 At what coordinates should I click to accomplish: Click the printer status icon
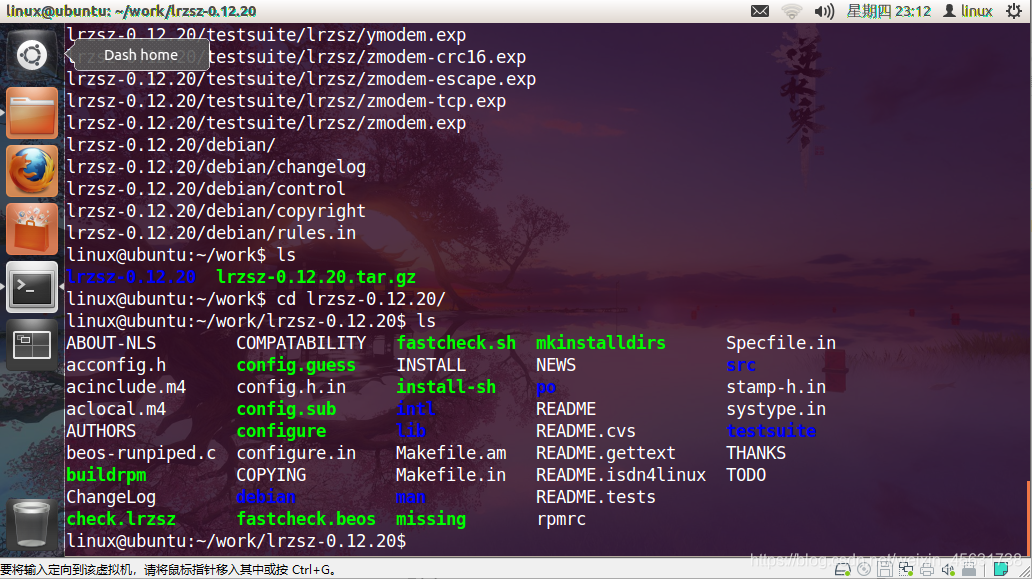(x=929, y=568)
